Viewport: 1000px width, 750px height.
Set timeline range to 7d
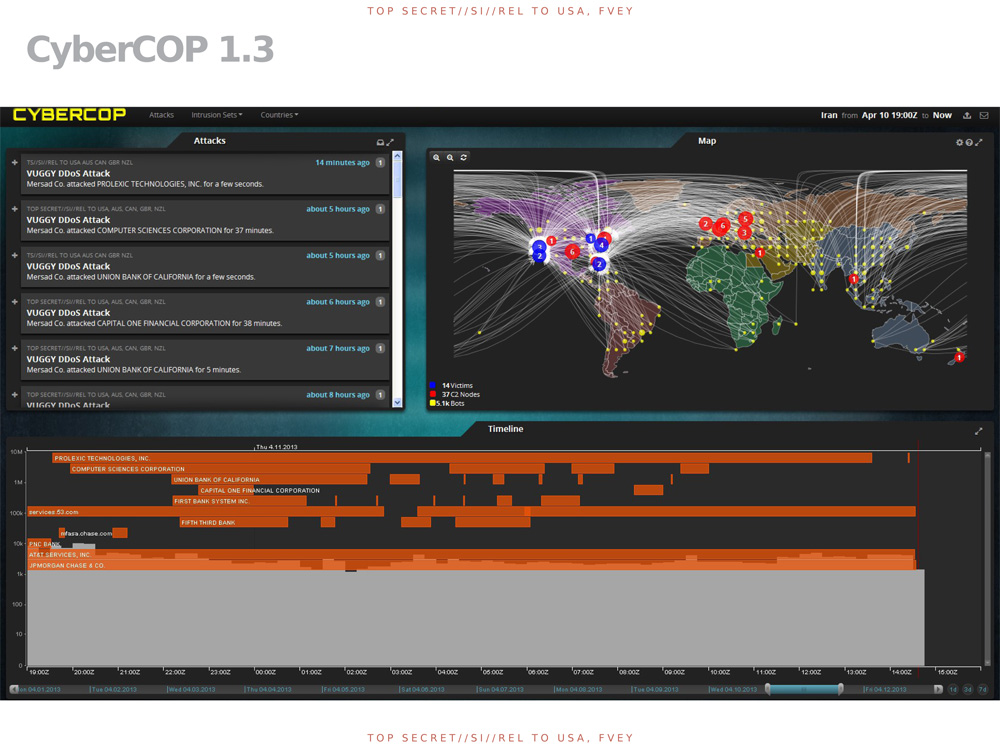(x=983, y=689)
